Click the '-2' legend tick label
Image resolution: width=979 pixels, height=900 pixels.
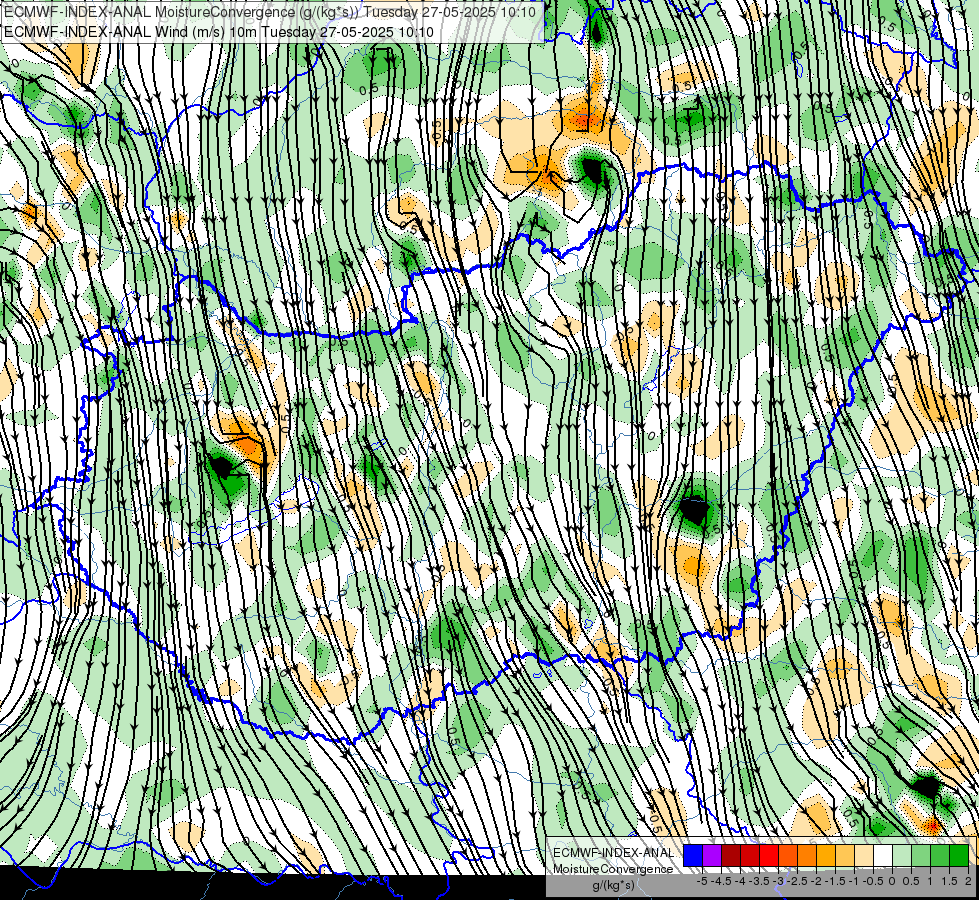pos(816,881)
